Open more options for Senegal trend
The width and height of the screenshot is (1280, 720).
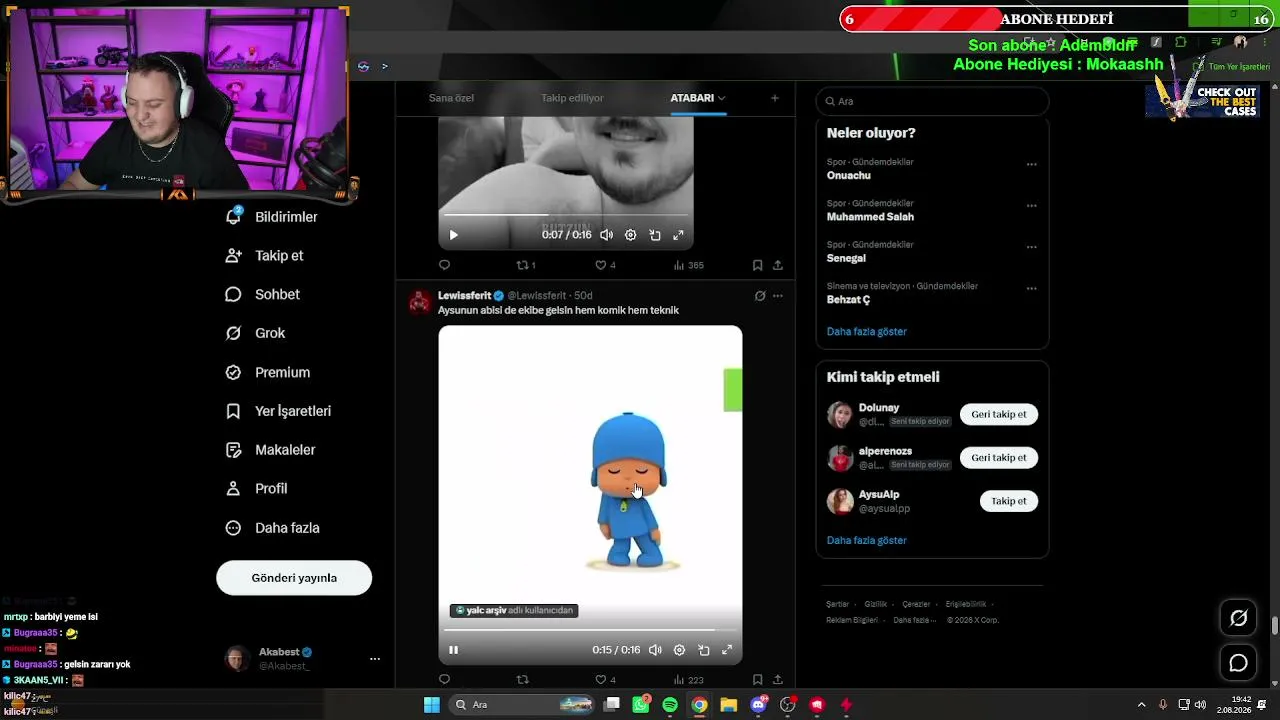(1031, 247)
